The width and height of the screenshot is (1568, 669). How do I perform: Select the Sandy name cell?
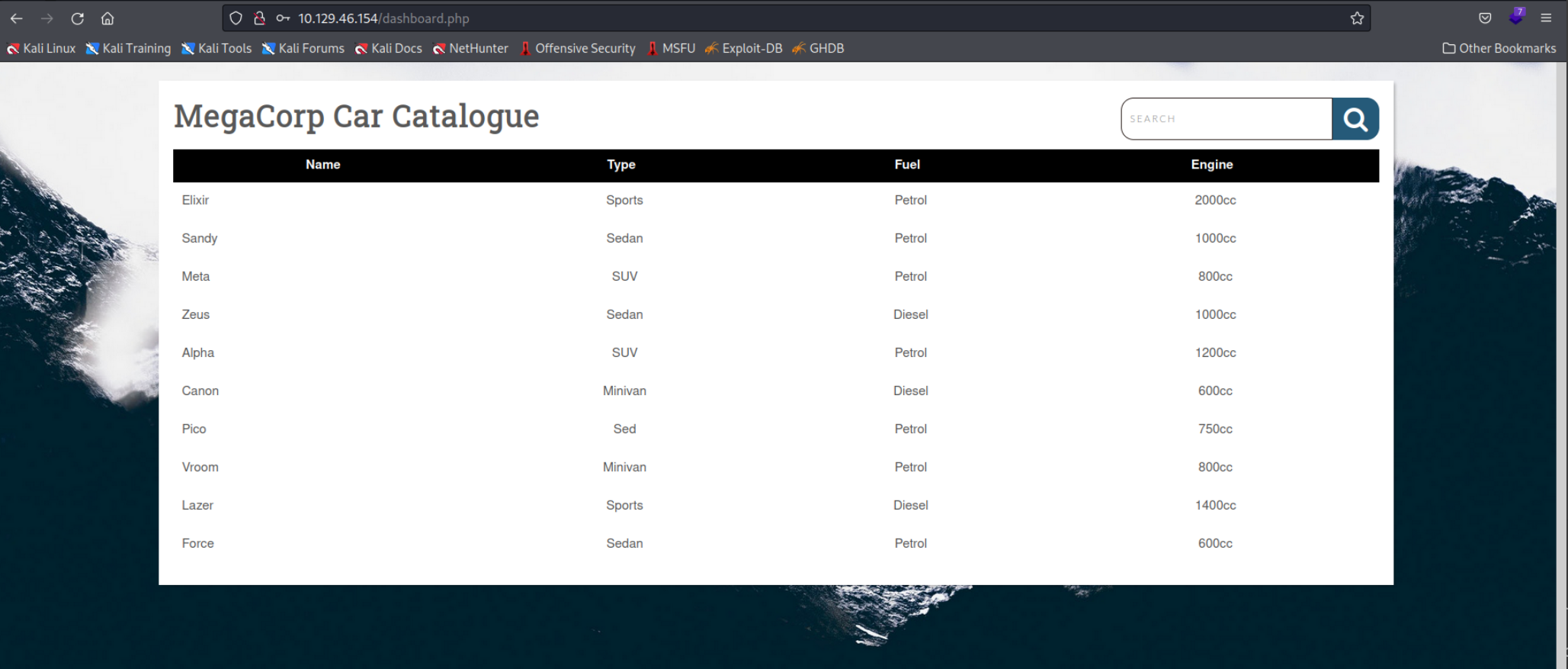200,238
